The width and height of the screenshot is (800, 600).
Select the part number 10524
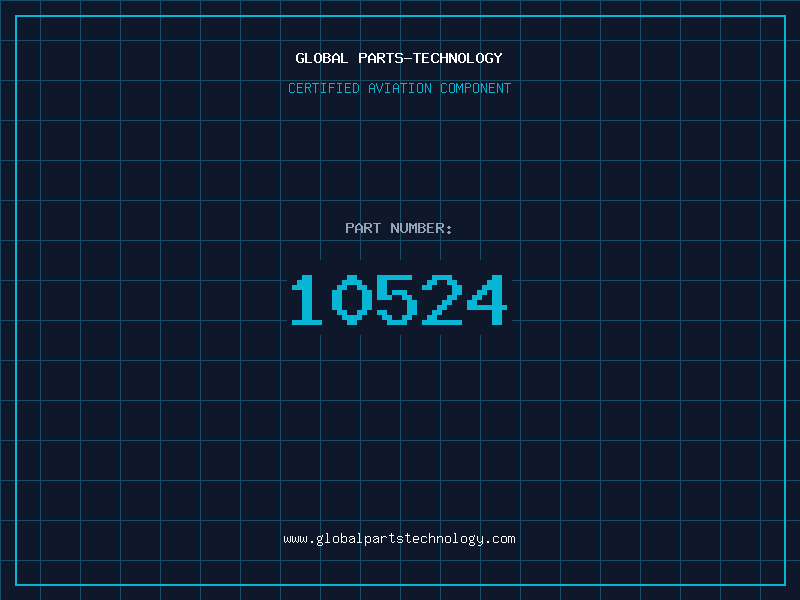click(x=399, y=299)
